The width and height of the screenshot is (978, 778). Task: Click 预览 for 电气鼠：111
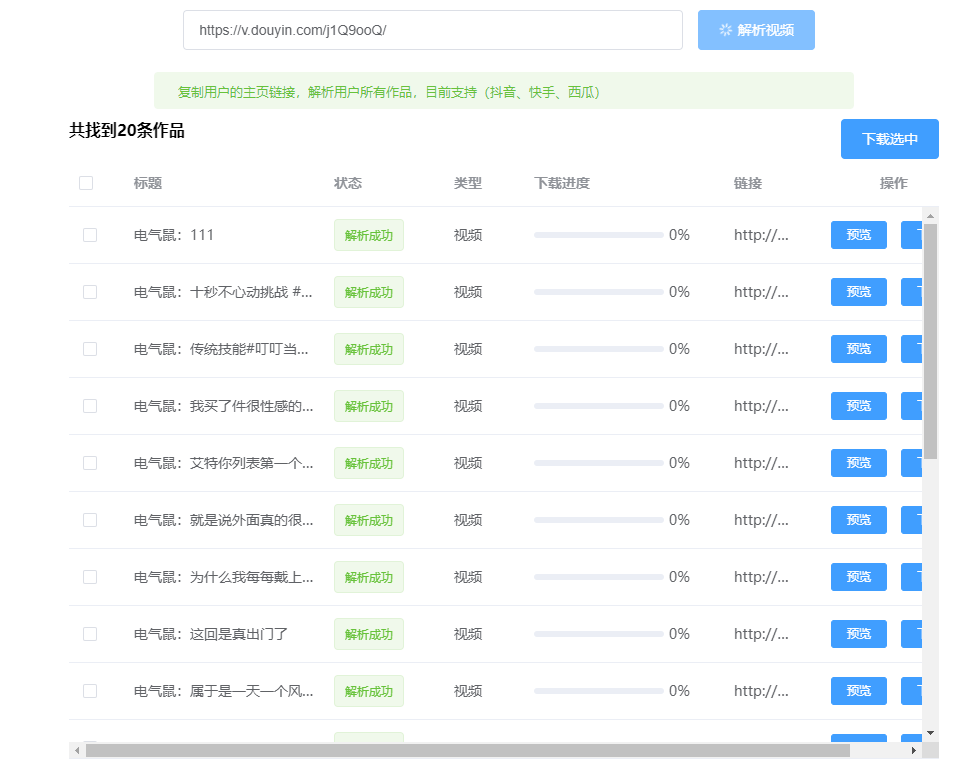858,234
